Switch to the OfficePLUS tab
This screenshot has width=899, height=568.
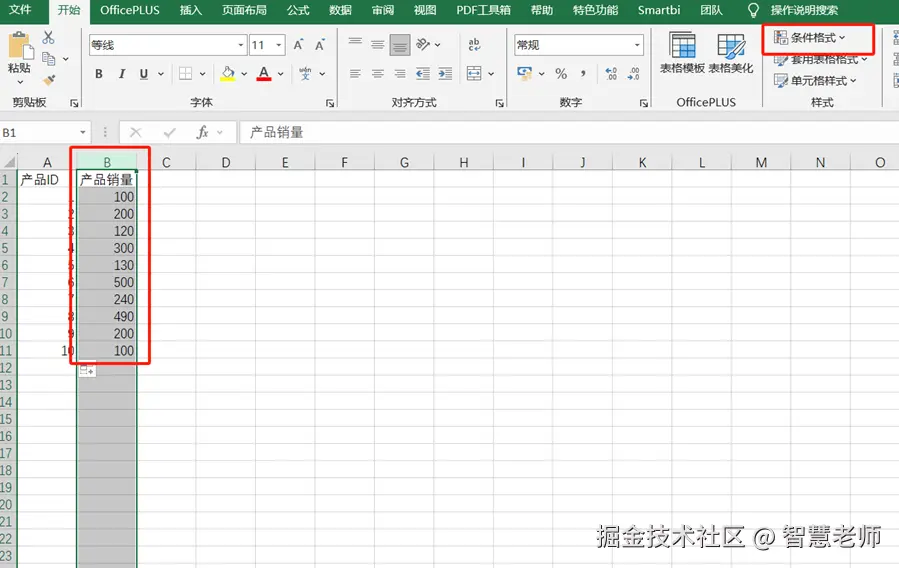click(x=130, y=10)
